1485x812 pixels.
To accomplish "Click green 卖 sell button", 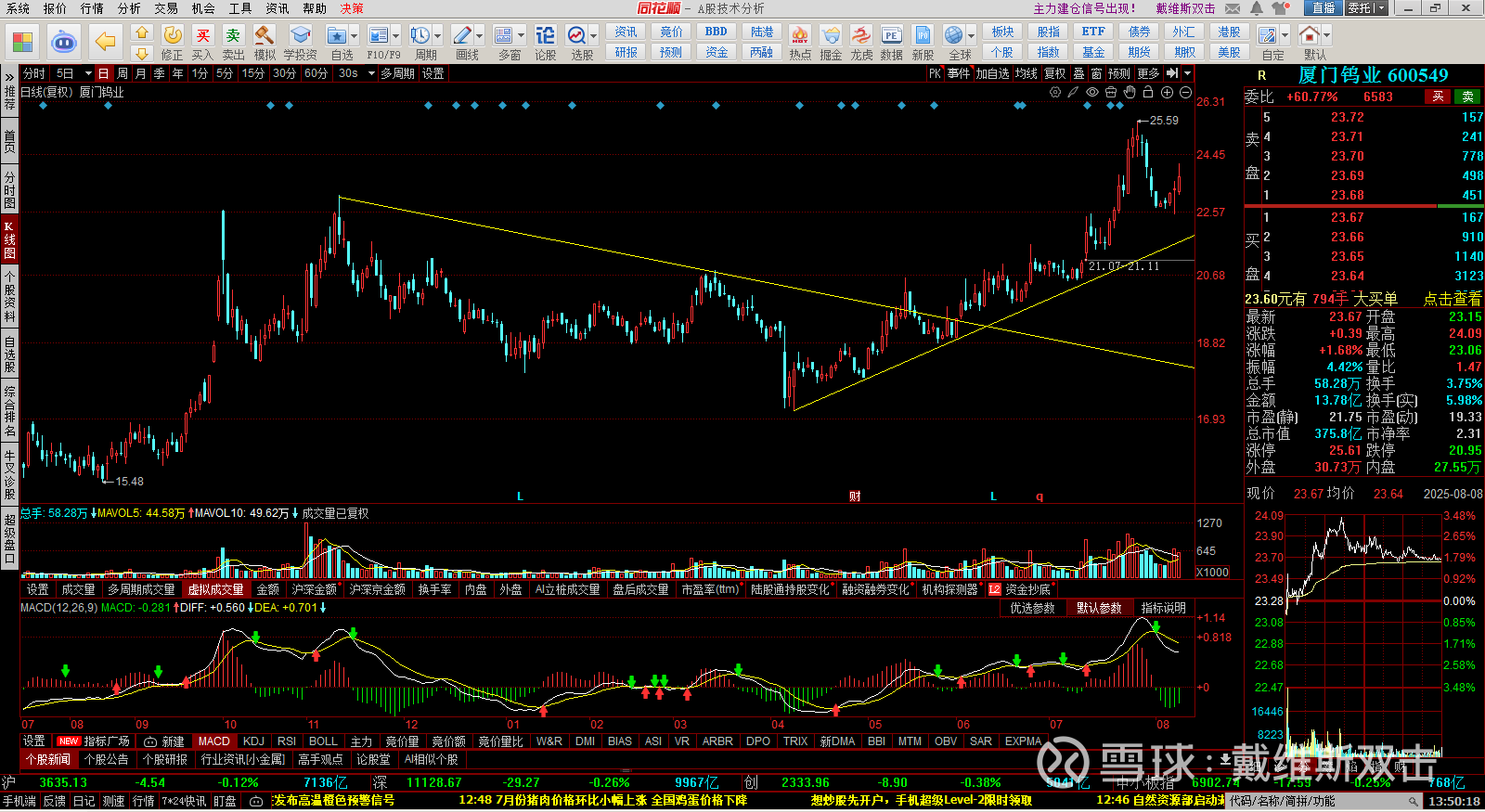I will 1468,97.
